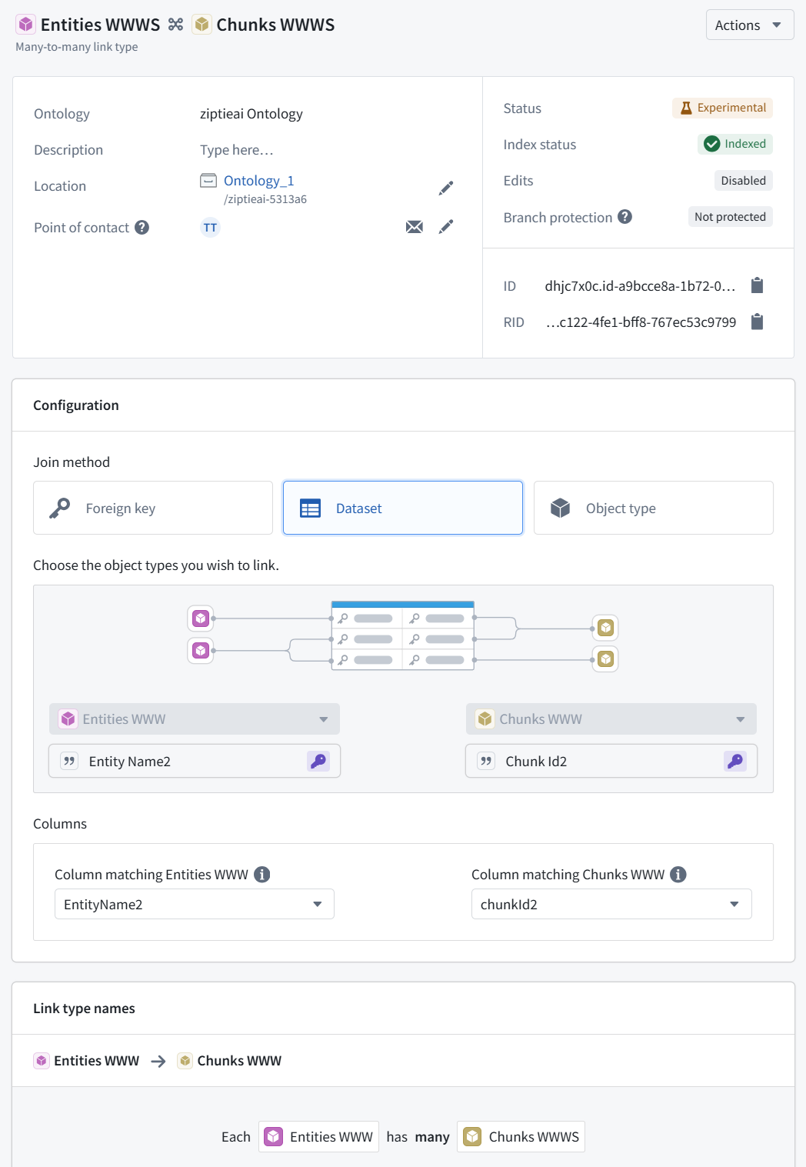This screenshot has width=806, height=1167.
Task: Click the Not protected badge
Action: click(x=730, y=217)
